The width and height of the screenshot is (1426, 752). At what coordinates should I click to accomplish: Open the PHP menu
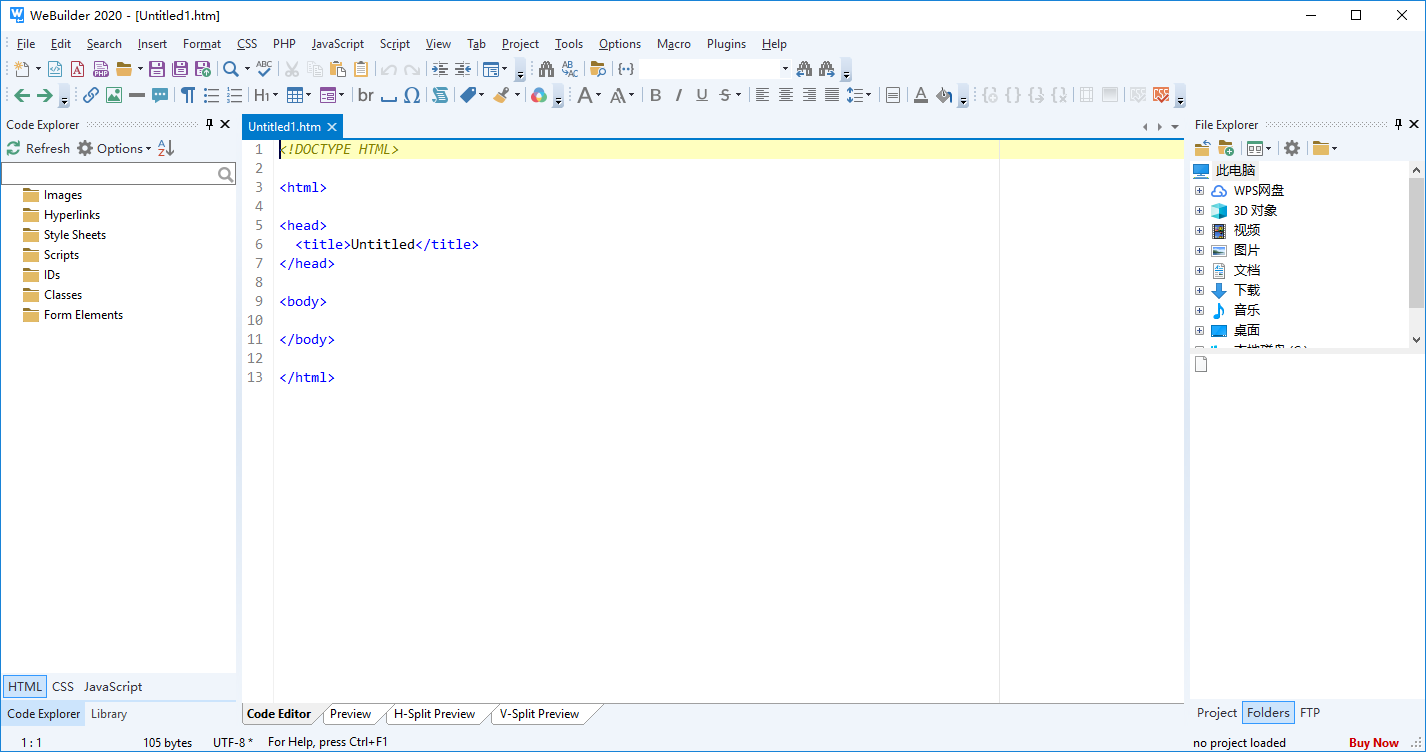point(284,44)
